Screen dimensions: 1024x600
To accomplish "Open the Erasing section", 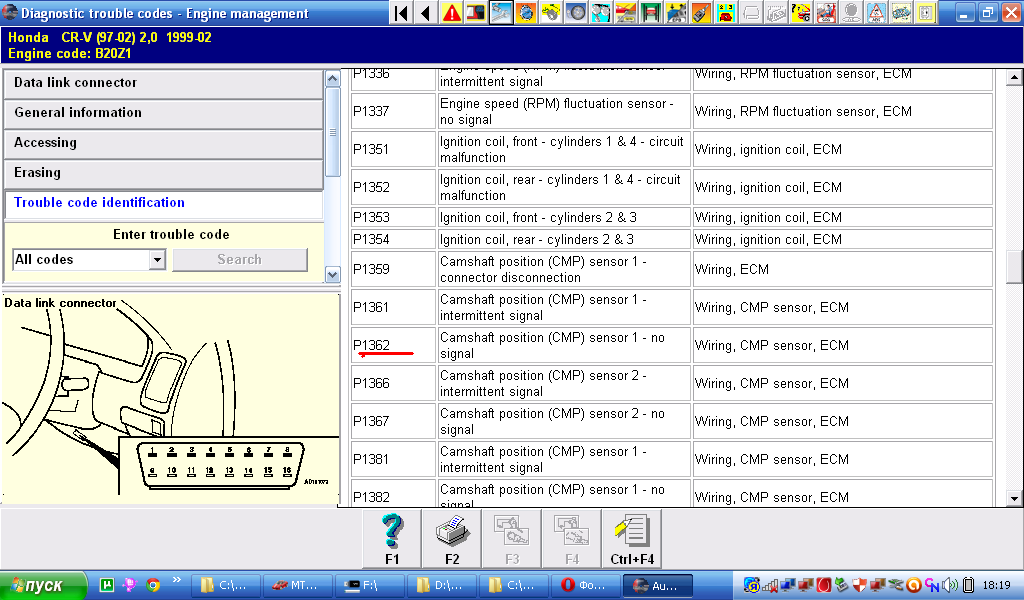I will point(163,173).
